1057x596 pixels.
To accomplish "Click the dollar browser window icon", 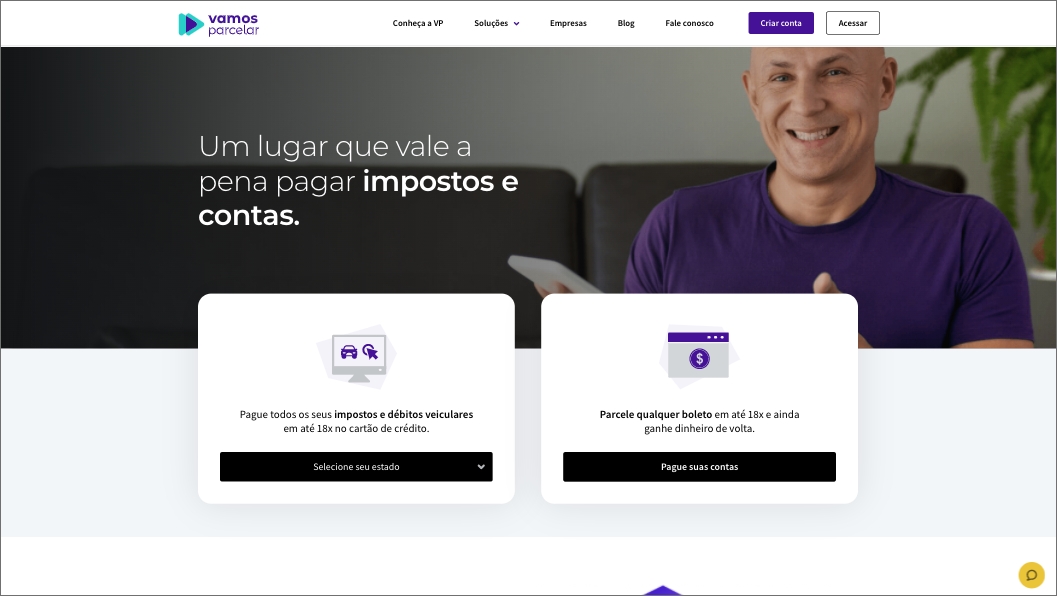I will coord(698,356).
